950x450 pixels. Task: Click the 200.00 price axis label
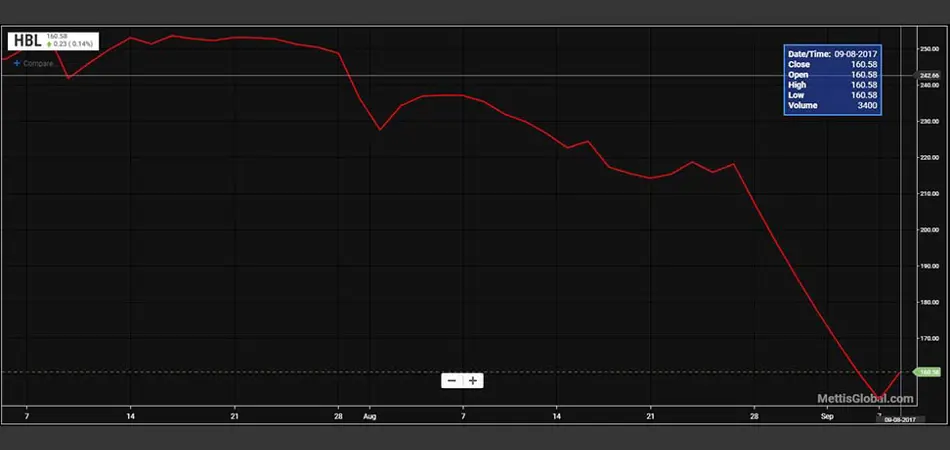click(x=930, y=230)
